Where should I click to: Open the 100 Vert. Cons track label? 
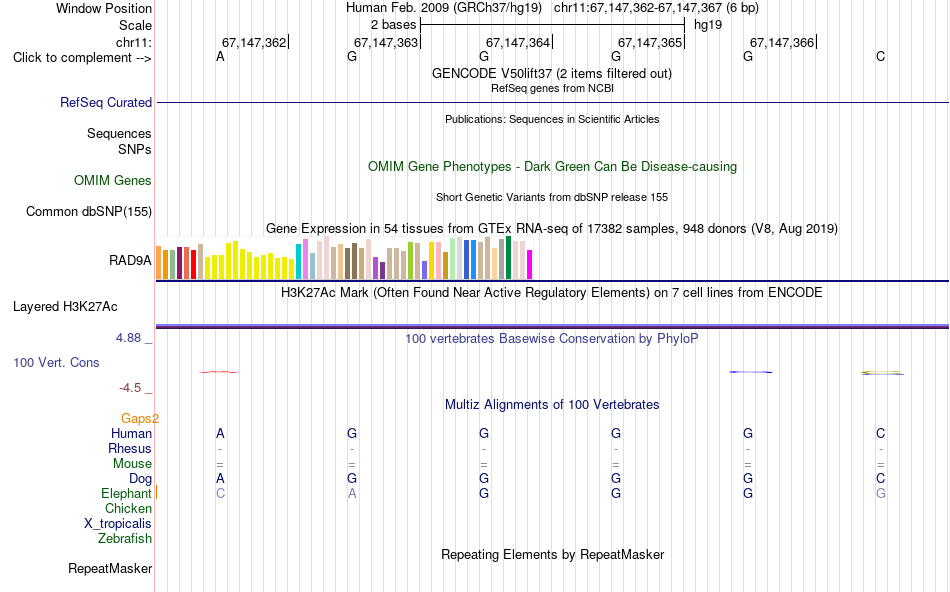click(56, 362)
